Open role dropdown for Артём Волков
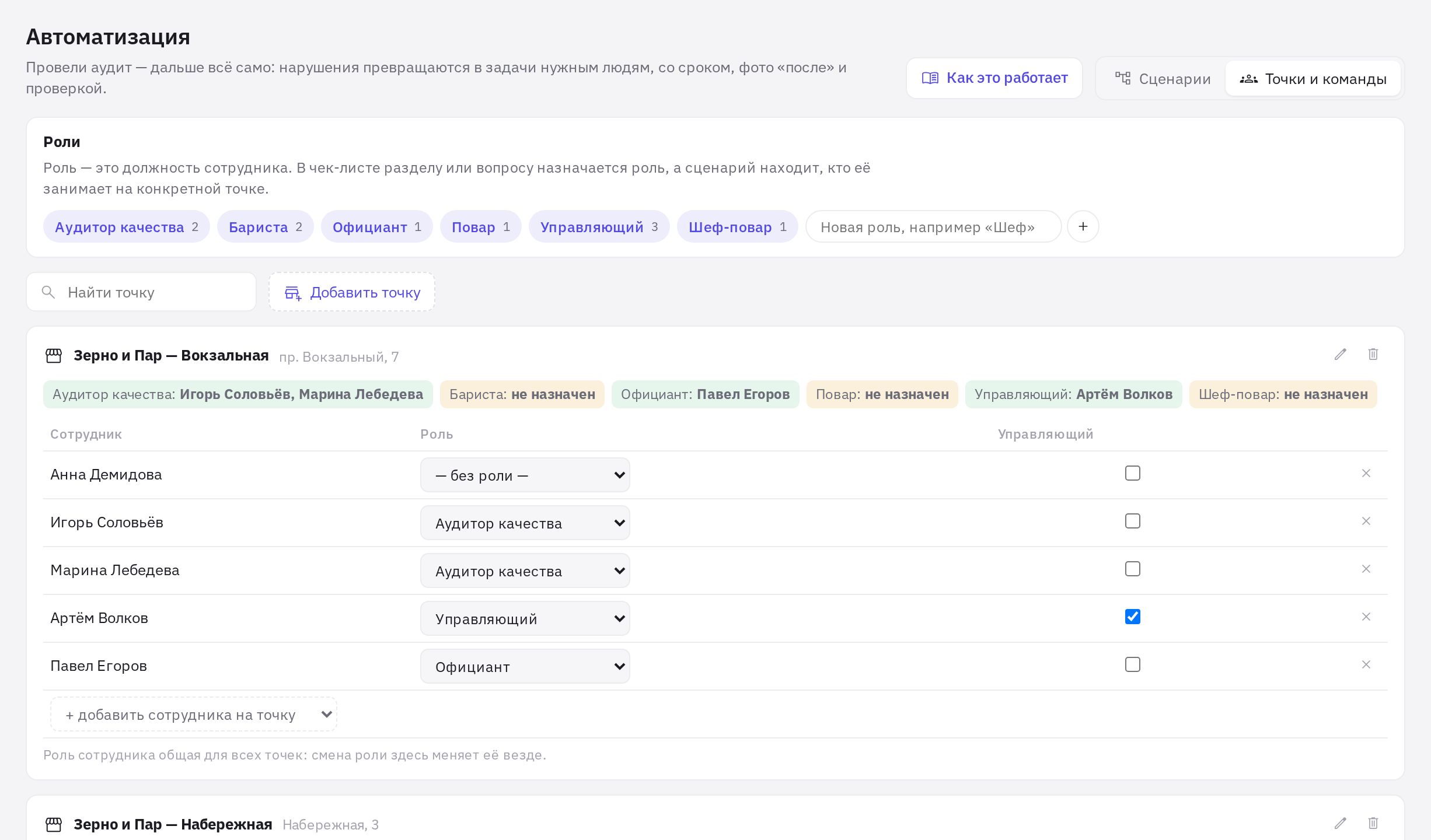The image size is (1431, 840). (525, 618)
